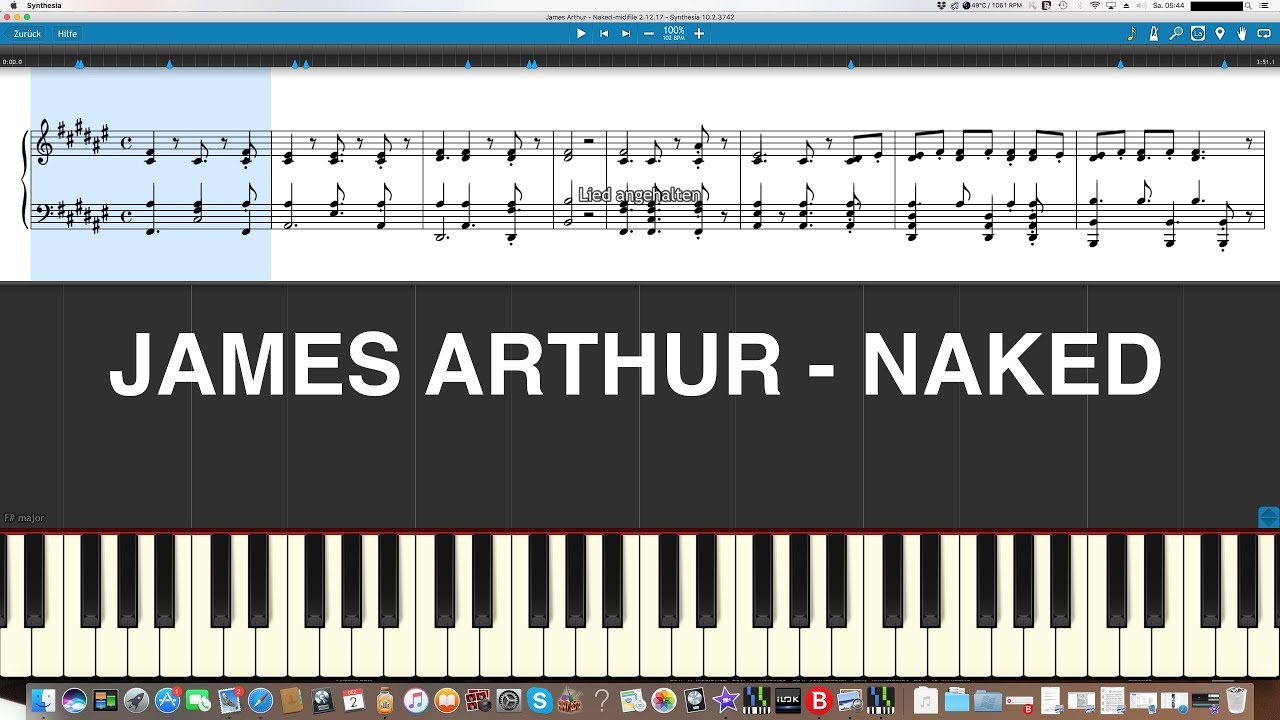The width and height of the screenshot is (1280, 720).
Task: Click the F# major key label
Action: click(x=24, y=518)
